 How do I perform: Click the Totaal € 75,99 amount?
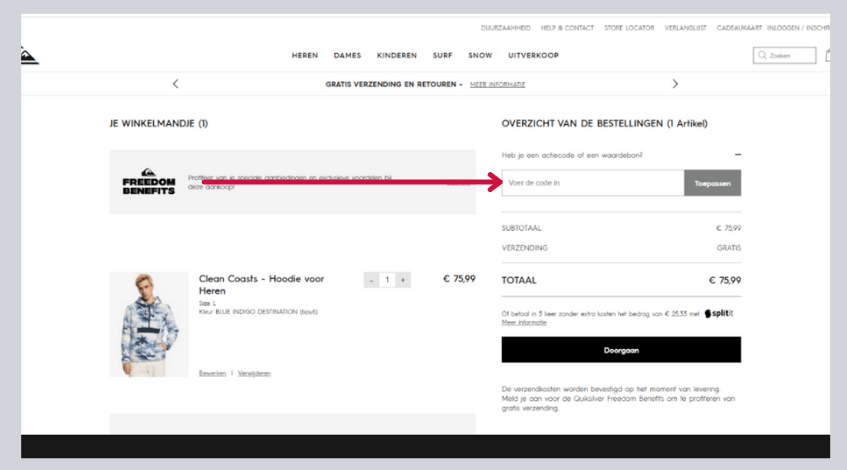724,280
